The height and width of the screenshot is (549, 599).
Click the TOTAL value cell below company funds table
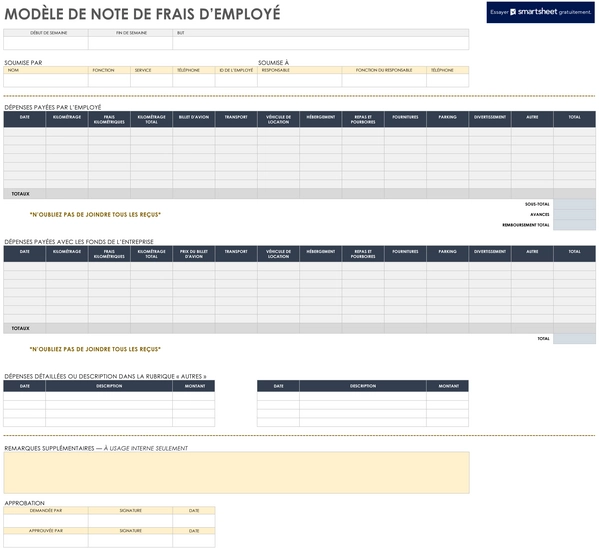click(574, 339)
